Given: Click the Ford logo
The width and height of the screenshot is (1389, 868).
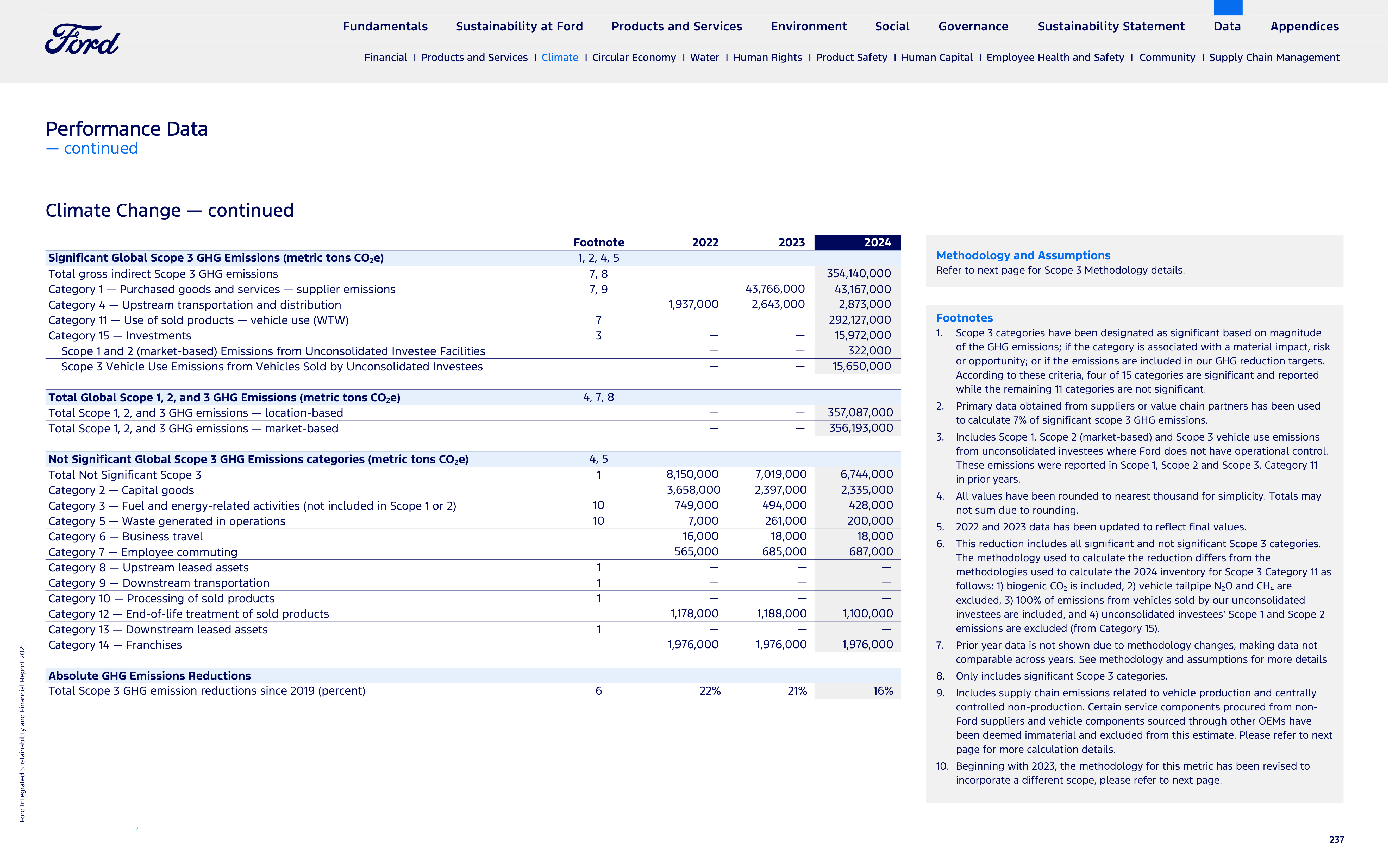Looking at the screenshot, I should tap(83, 40).
